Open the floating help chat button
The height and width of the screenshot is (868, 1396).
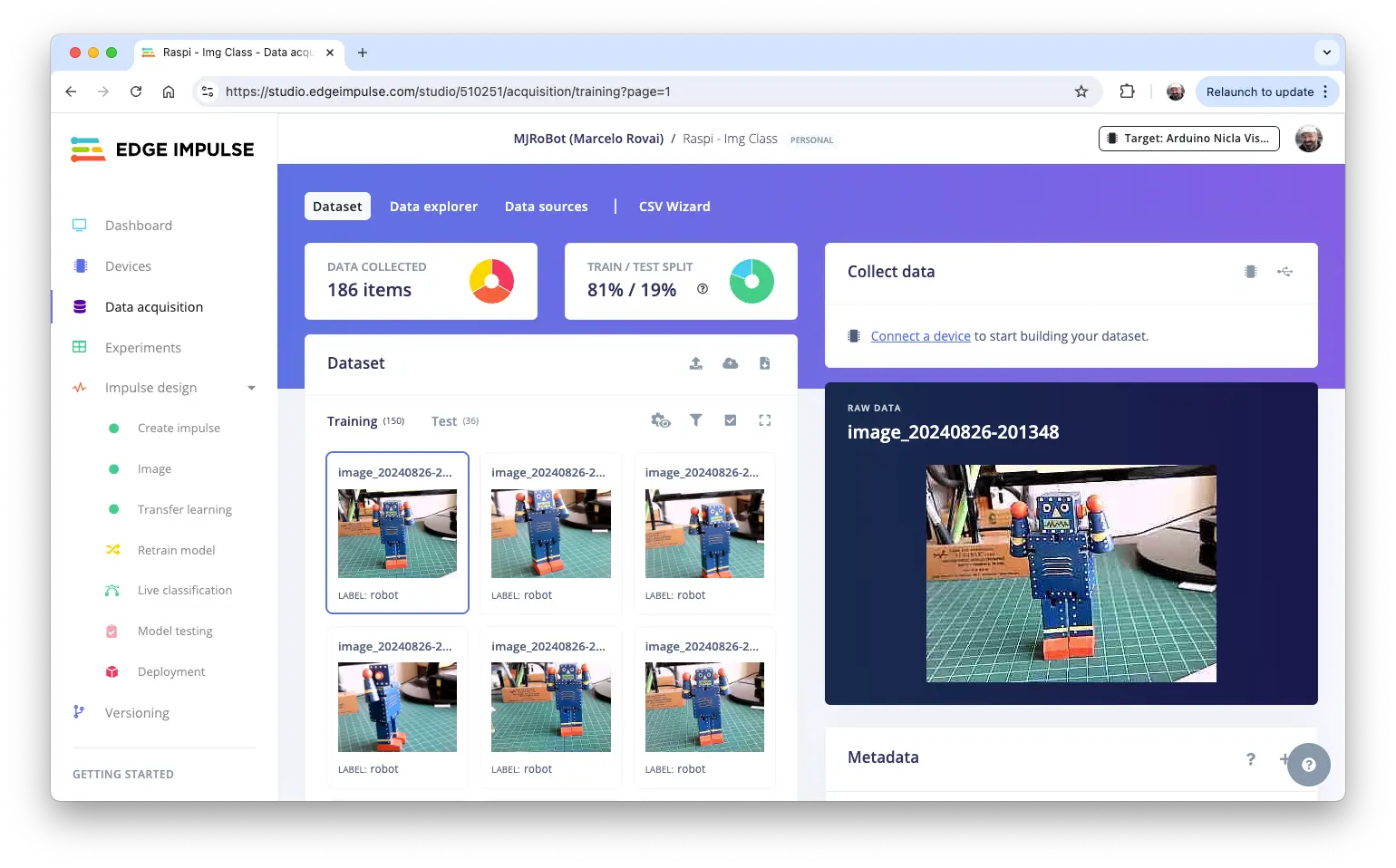tap(1308, 765)
